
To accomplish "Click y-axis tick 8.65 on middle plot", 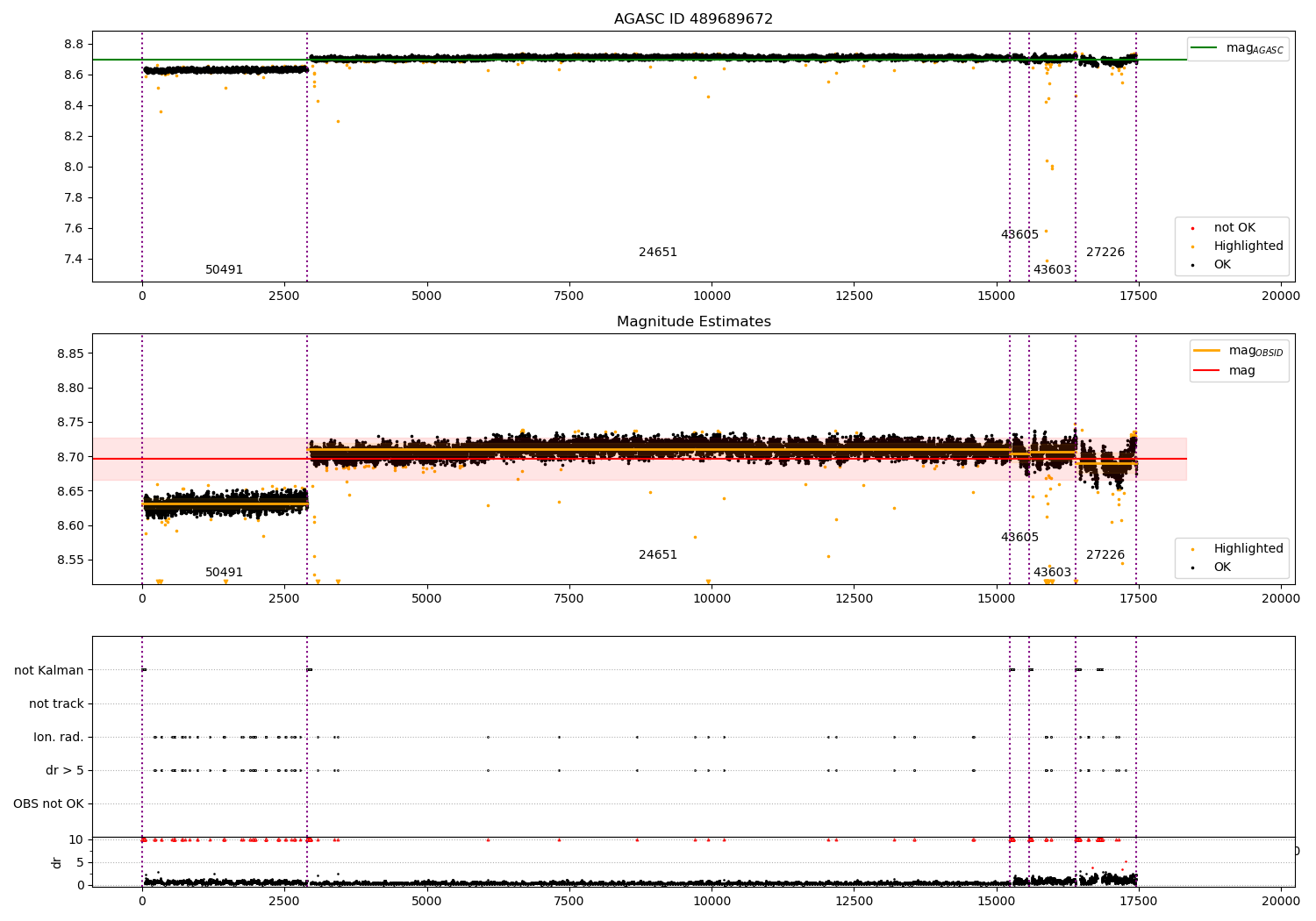I will (x=70, y=491).
